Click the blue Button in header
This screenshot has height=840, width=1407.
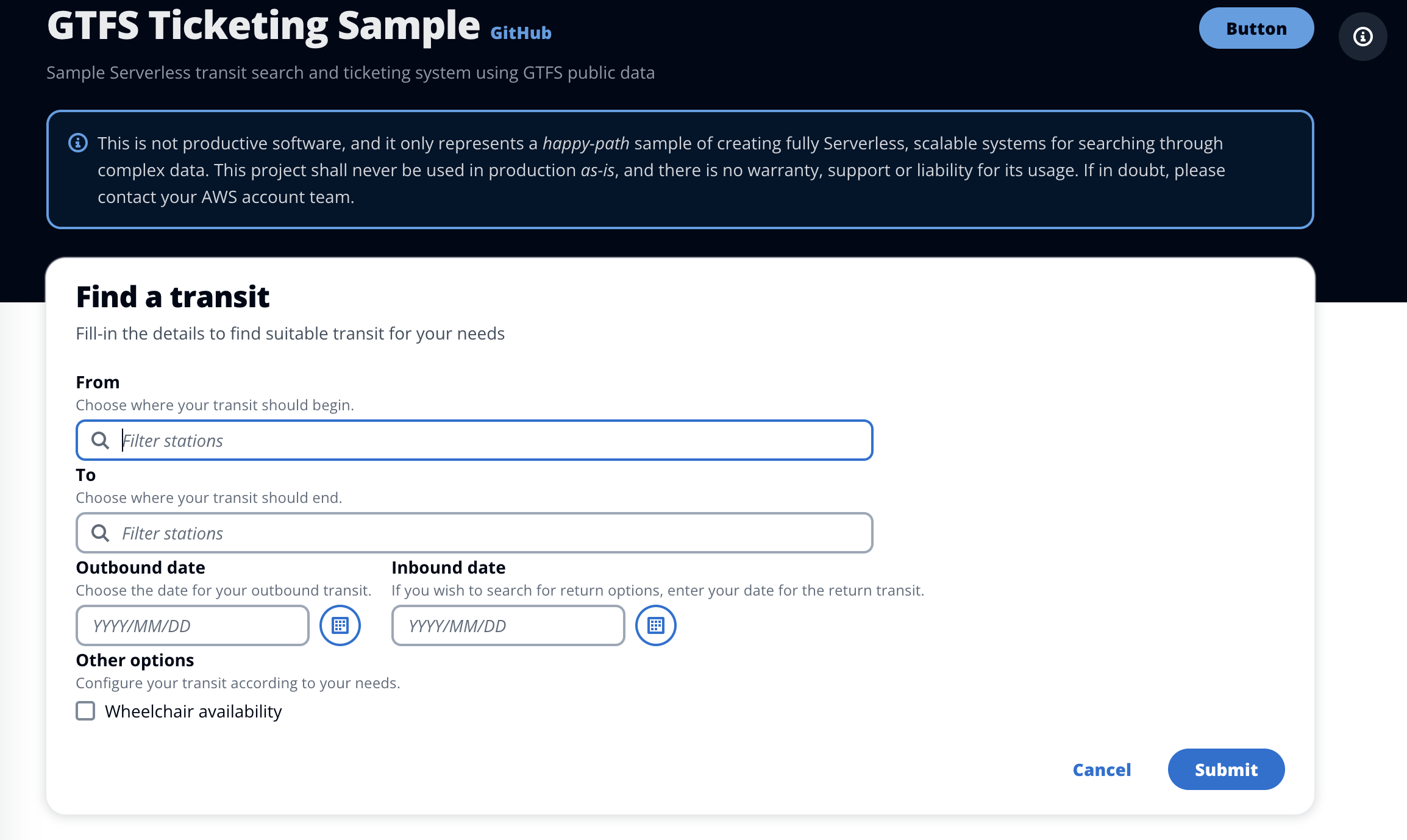pyautogui.click(x=1256, y=28)
